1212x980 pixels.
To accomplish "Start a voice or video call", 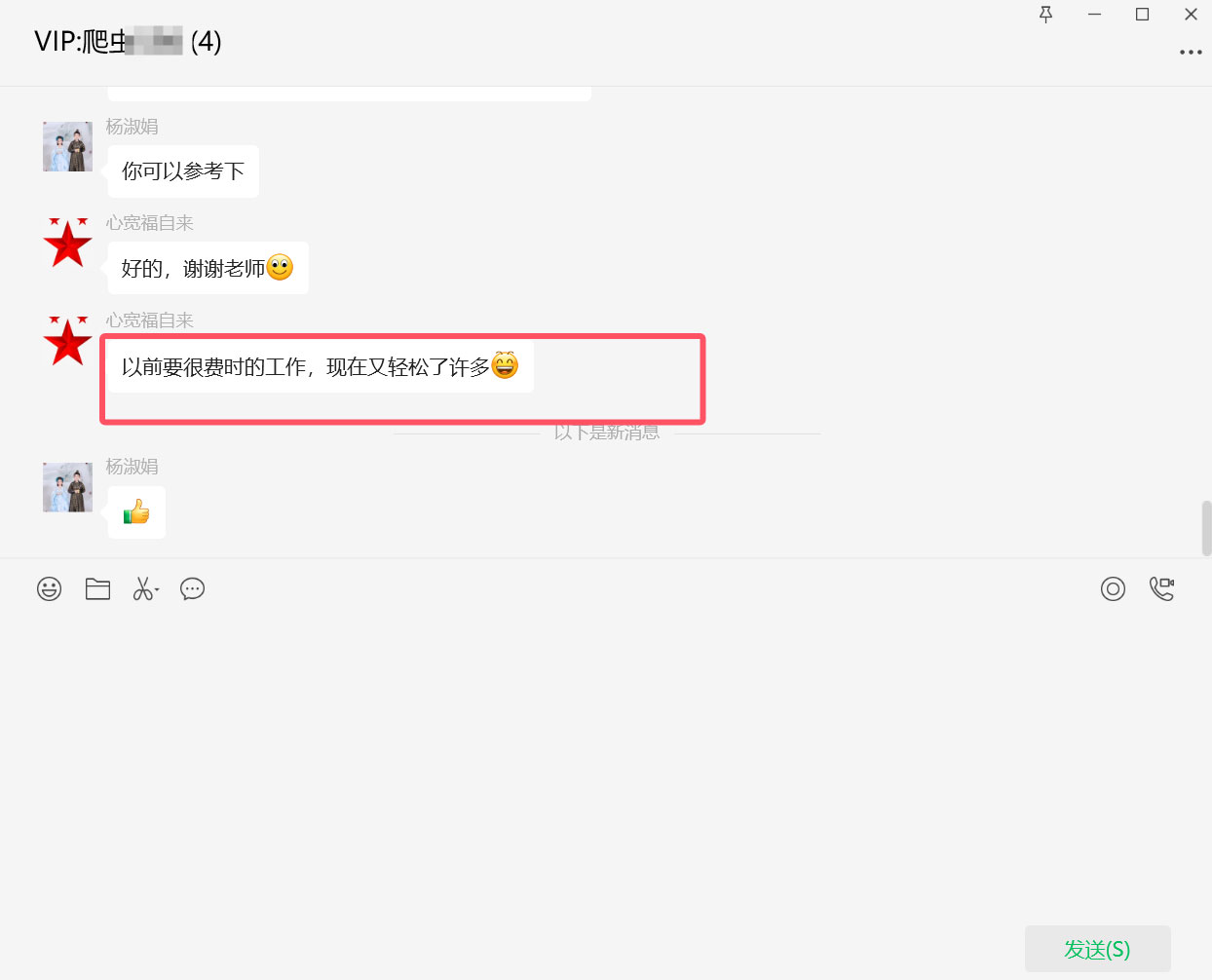I will coord(1161,588).
